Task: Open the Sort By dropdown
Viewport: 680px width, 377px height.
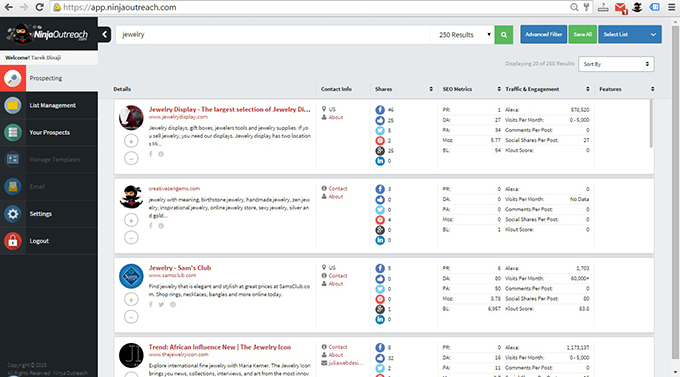Action: point(616,64)
